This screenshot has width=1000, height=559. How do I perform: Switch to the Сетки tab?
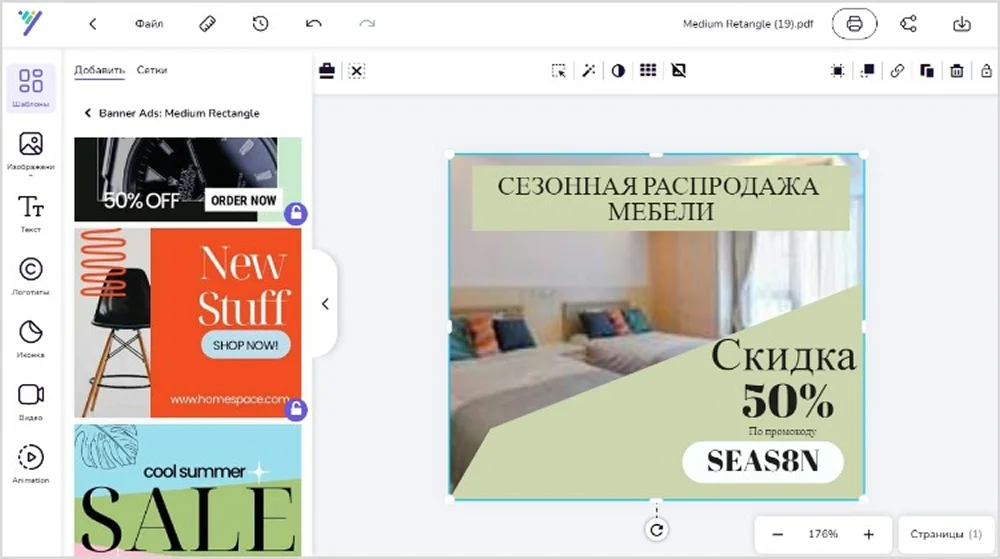[x=152, y=70]
